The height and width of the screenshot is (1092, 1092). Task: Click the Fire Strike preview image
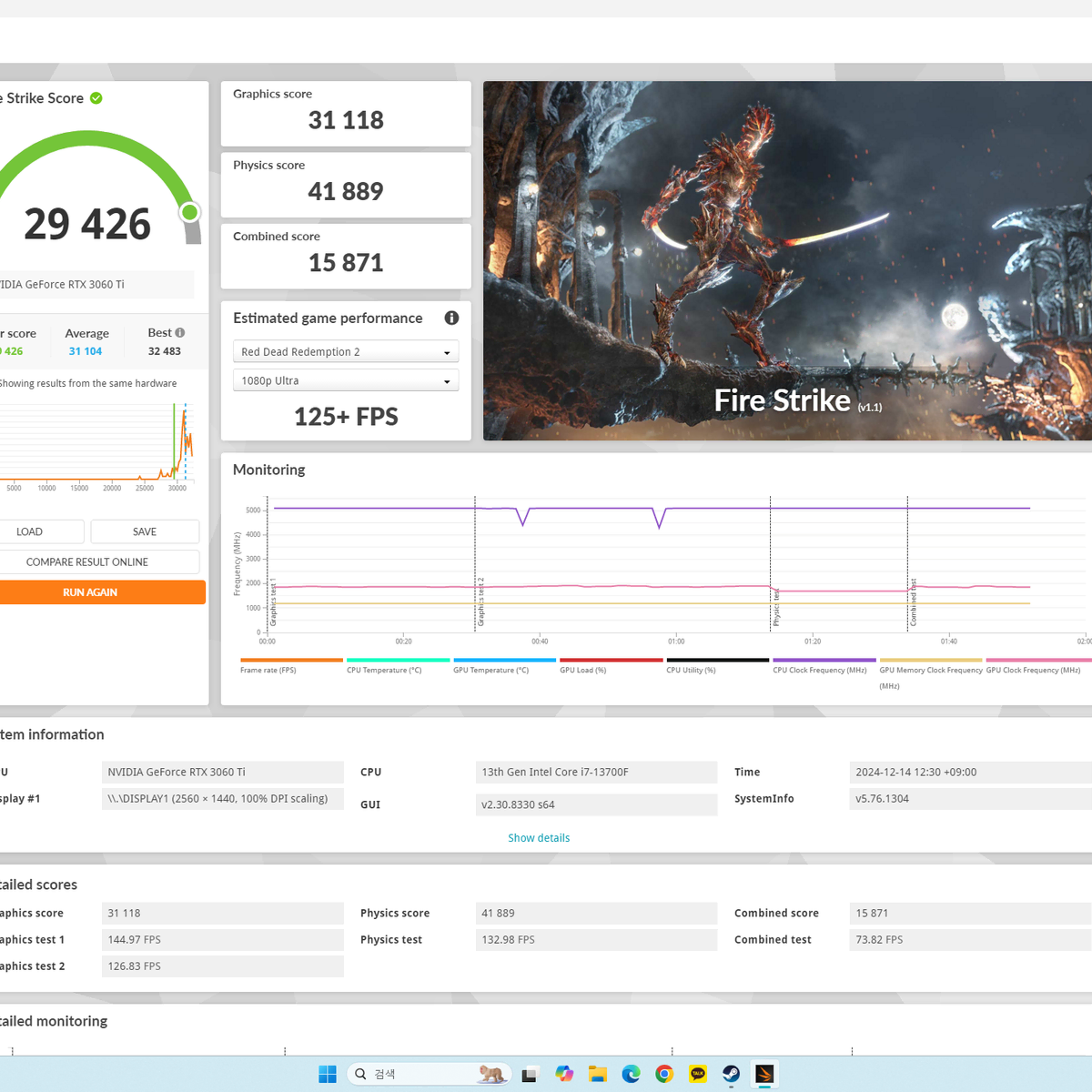coord(787,260)
